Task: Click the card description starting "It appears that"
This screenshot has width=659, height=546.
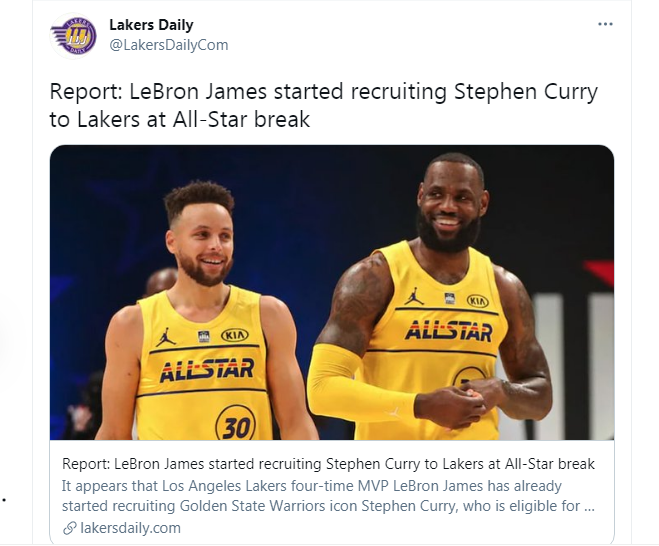Action: click(x=328, y=496)
